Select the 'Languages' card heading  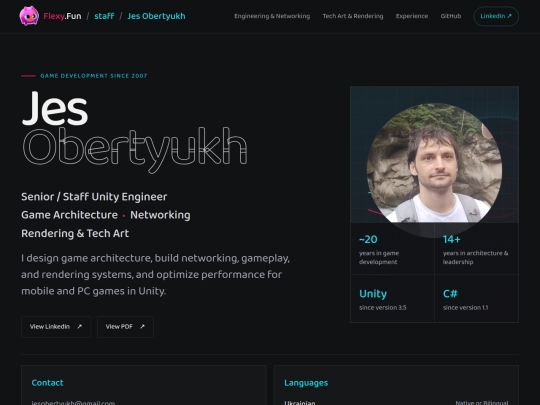[306, 383]
